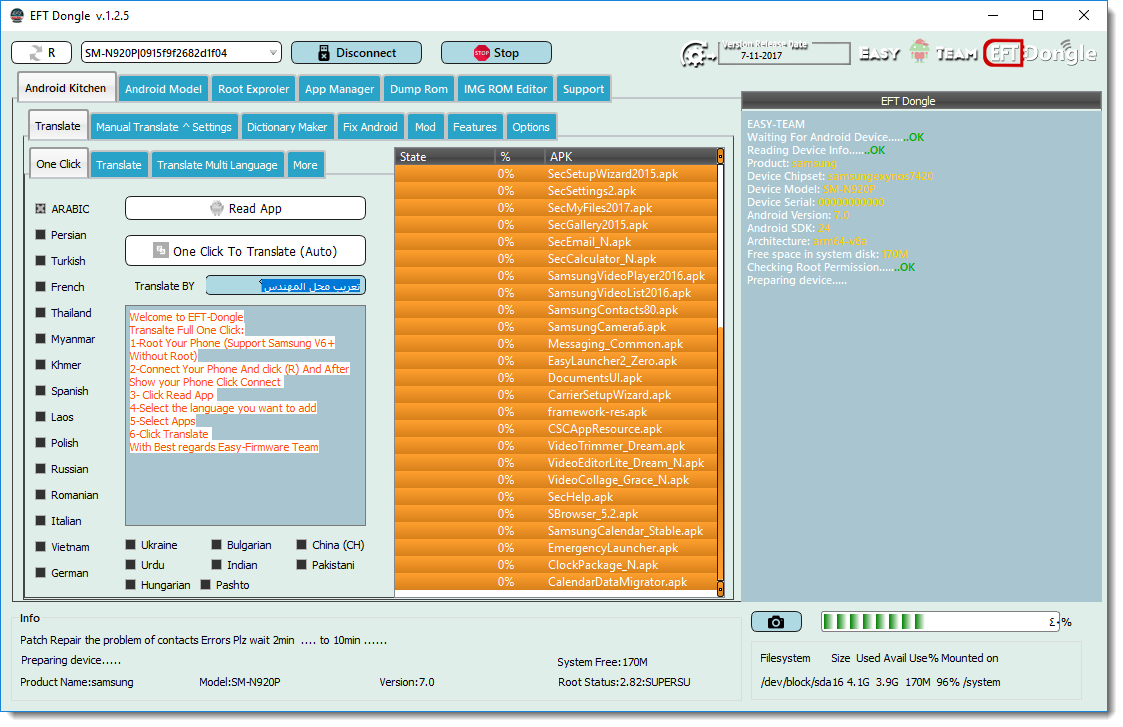Image resolution: width=1123 pixels, height=727 pixels.
Task: Tick the Khmer checkbox
Action: coord(41,365)
